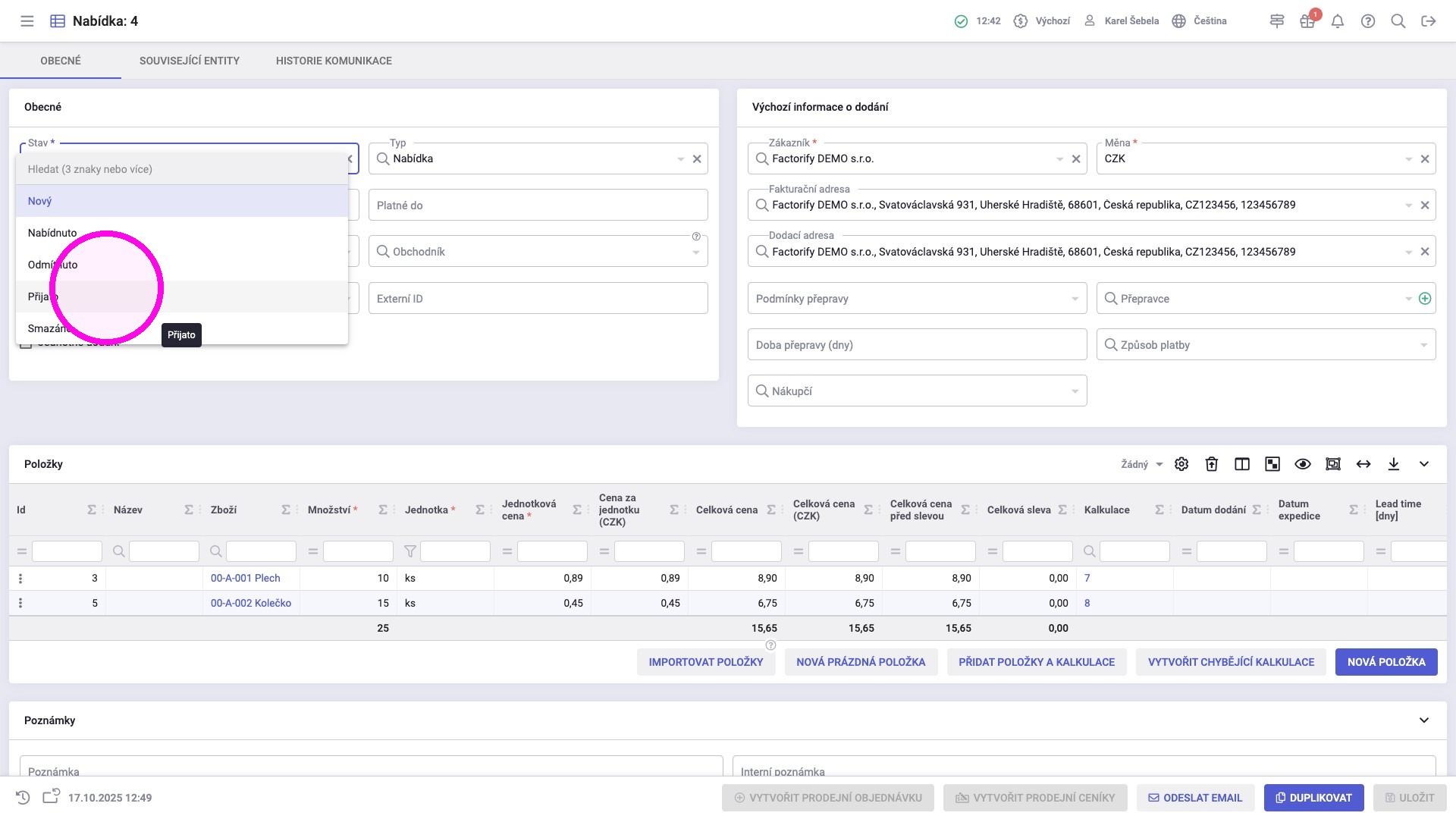The image size is (1456, 819).
Task: Open Položky table settings gear
Action: 1181,464
